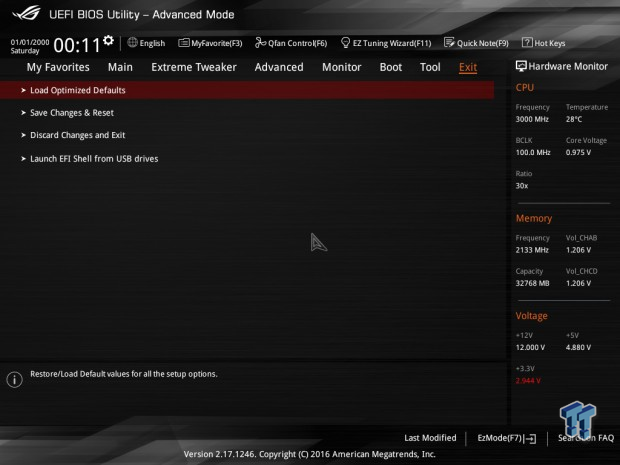The height and width of the screenshot is (465, 620).
Task: Click the Memory section heading
Action: (x=533, y=218)
